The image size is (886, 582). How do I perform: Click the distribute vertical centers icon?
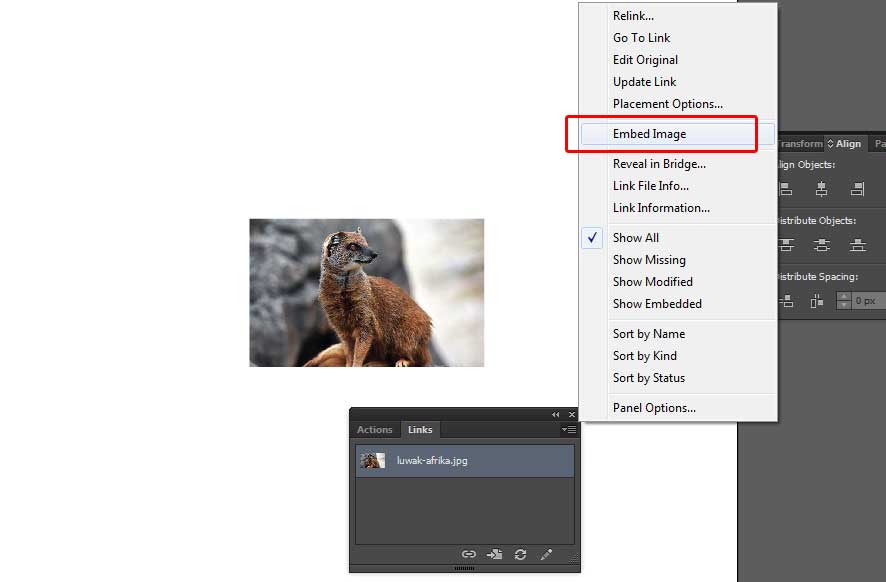821,244
